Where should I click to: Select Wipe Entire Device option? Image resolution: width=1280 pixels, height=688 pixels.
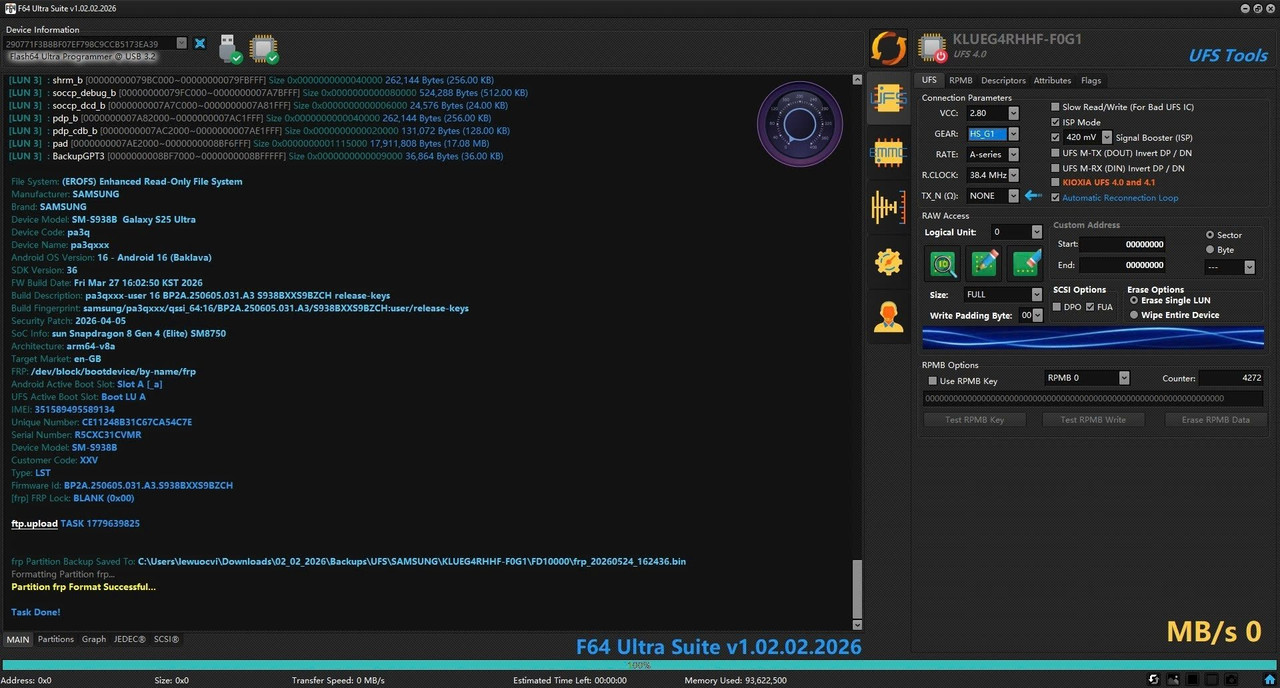click(1133, 315)
